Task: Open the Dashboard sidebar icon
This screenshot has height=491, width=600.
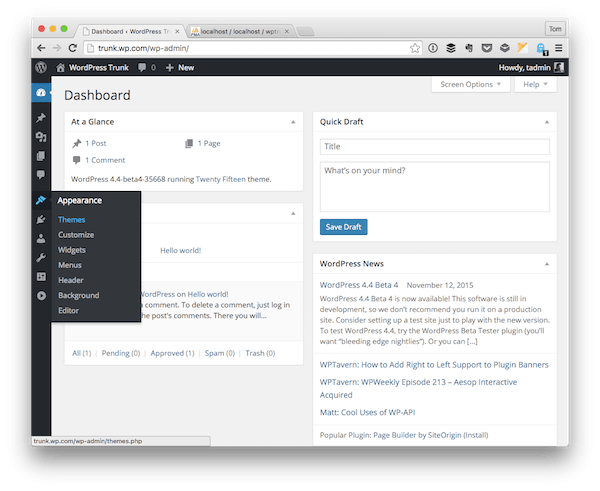Action: [41, 93]
